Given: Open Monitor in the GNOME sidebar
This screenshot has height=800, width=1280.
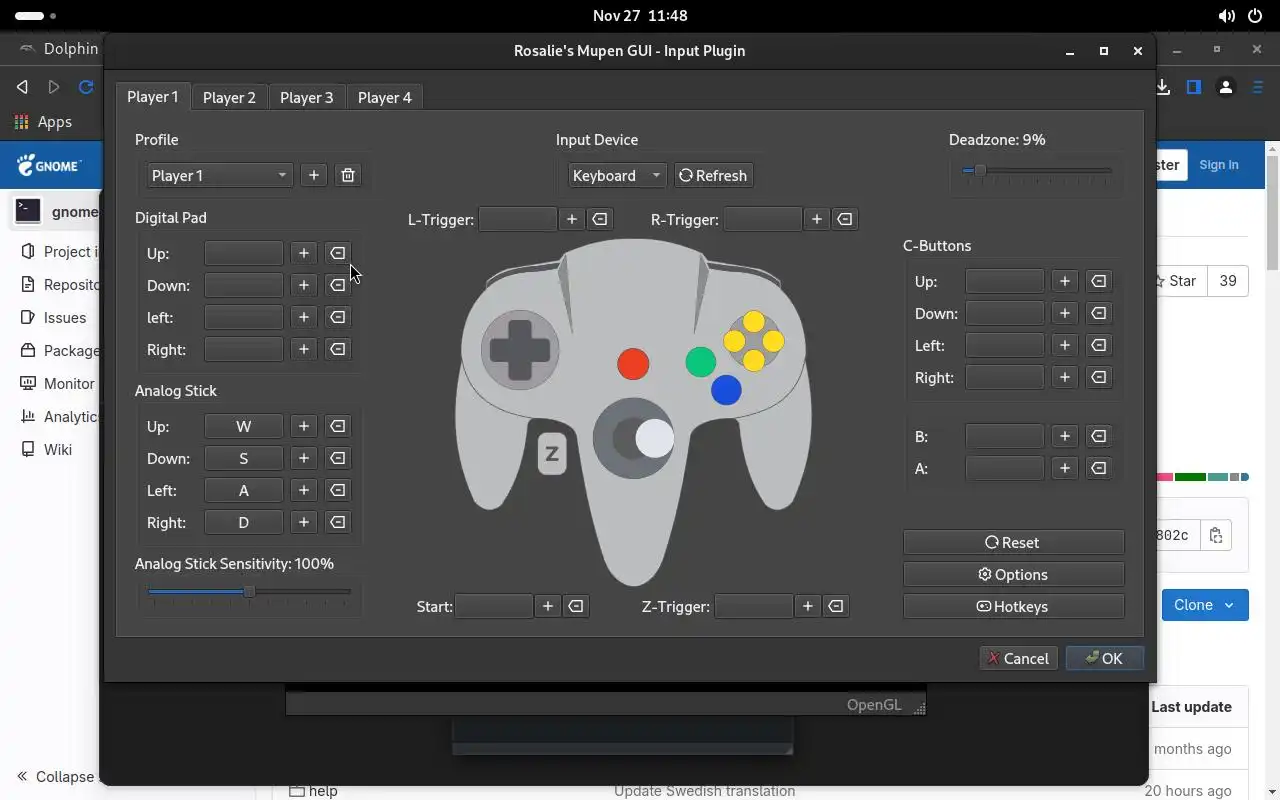Looking at the screenshot, I should [x=58, y=383].
